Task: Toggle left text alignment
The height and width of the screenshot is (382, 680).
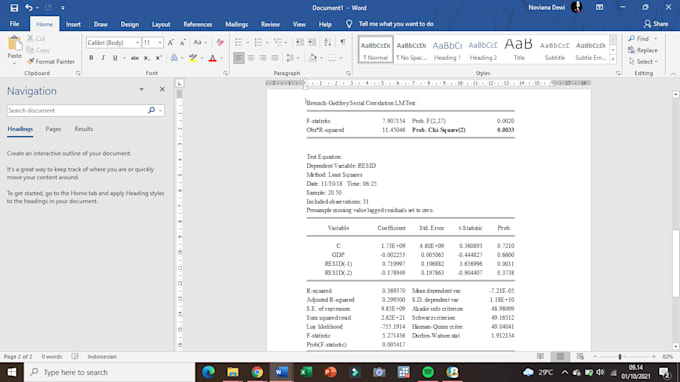Action: coord(239,58)
